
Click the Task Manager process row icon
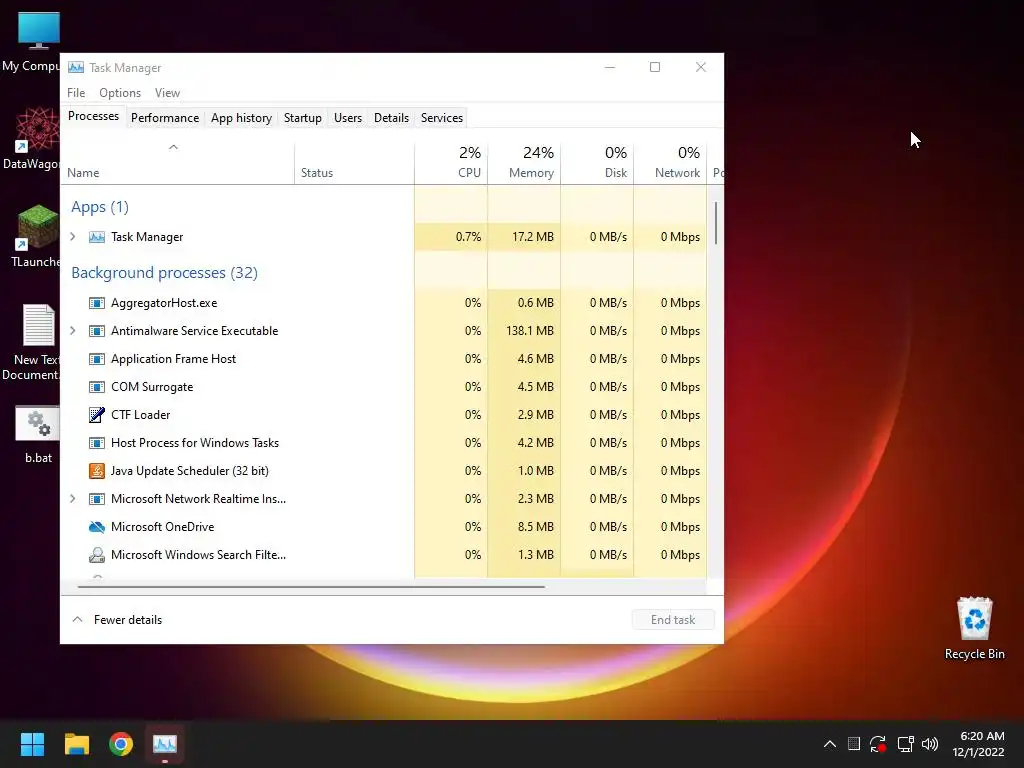[97, 237]
